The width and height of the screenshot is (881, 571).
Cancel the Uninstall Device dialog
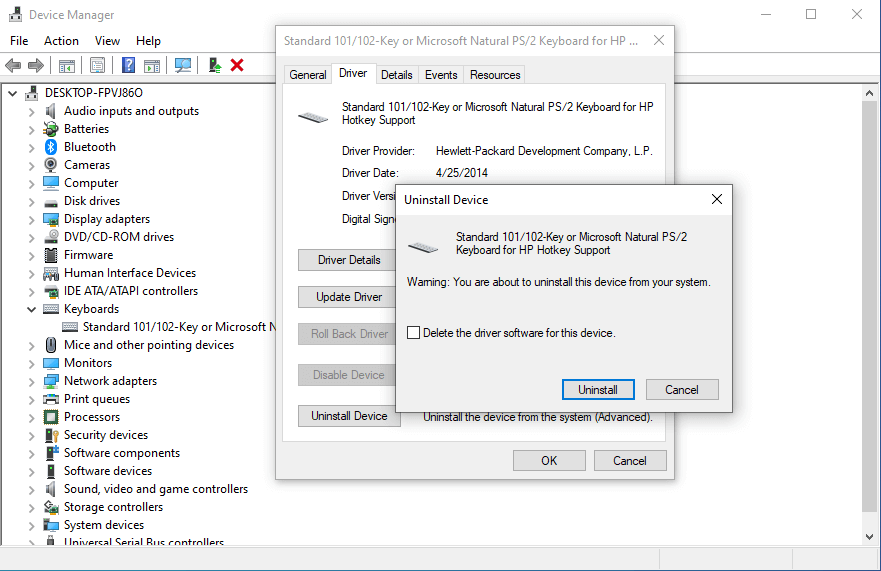coord(682,389)
